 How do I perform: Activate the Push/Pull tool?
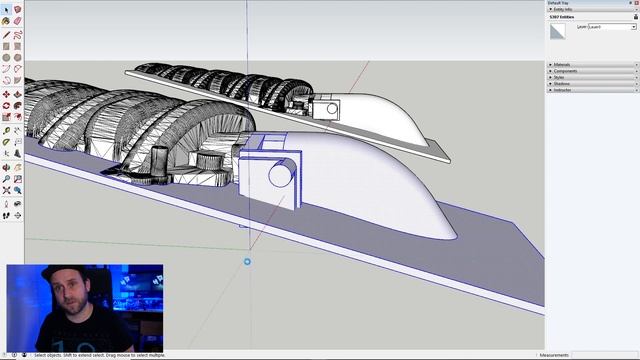tap(18, 94)
